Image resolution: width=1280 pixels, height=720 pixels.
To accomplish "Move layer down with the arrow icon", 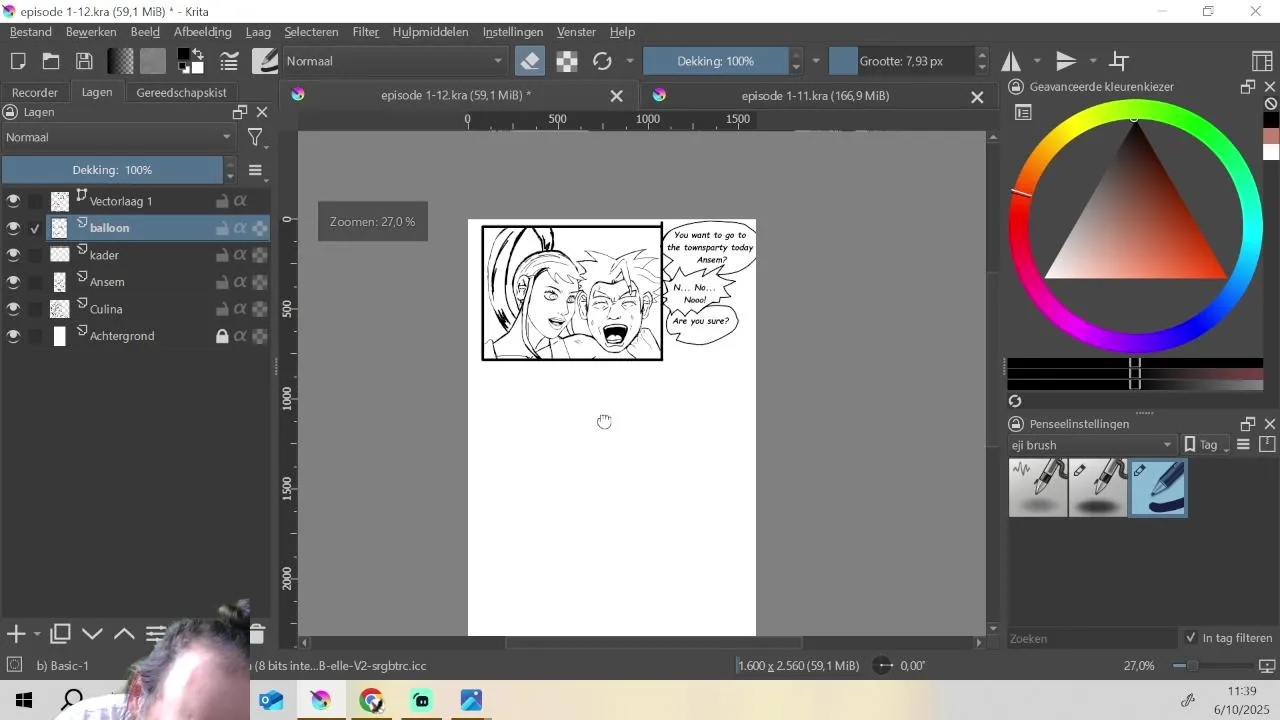I will (x=92, y=634).
